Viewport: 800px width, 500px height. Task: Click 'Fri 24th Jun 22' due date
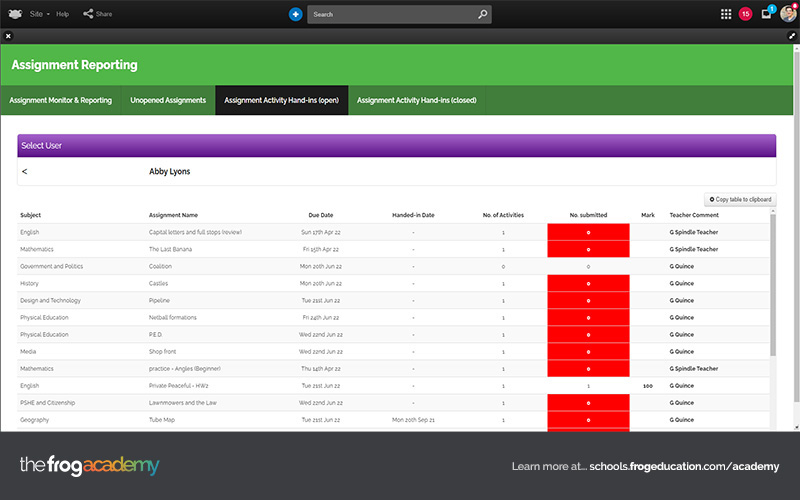coord(321,318)
